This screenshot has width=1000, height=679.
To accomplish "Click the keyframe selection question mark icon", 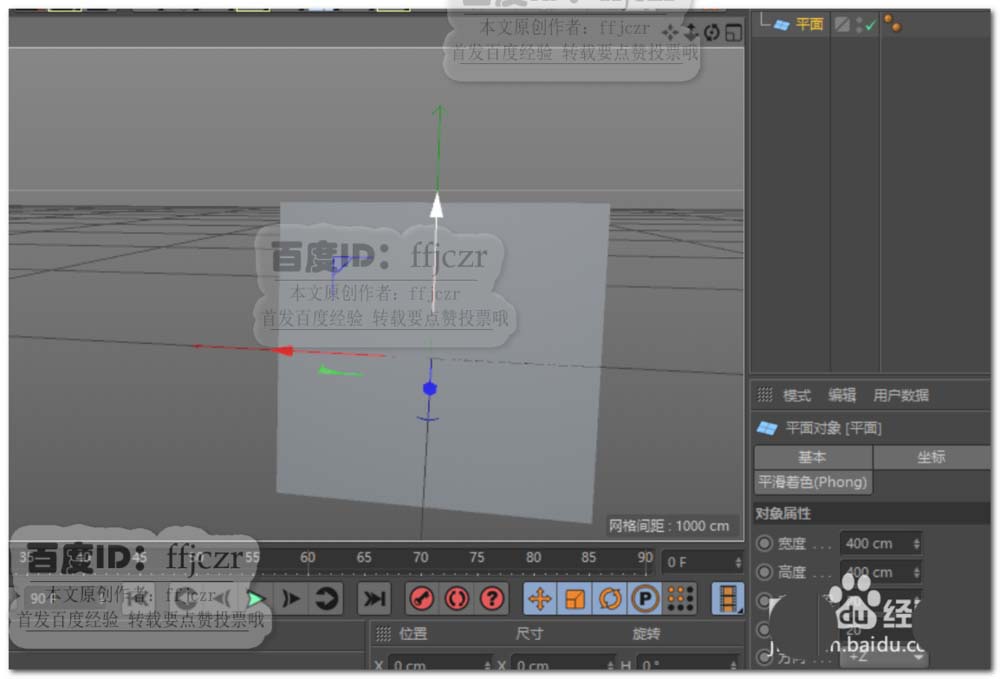I will point(492,599).
